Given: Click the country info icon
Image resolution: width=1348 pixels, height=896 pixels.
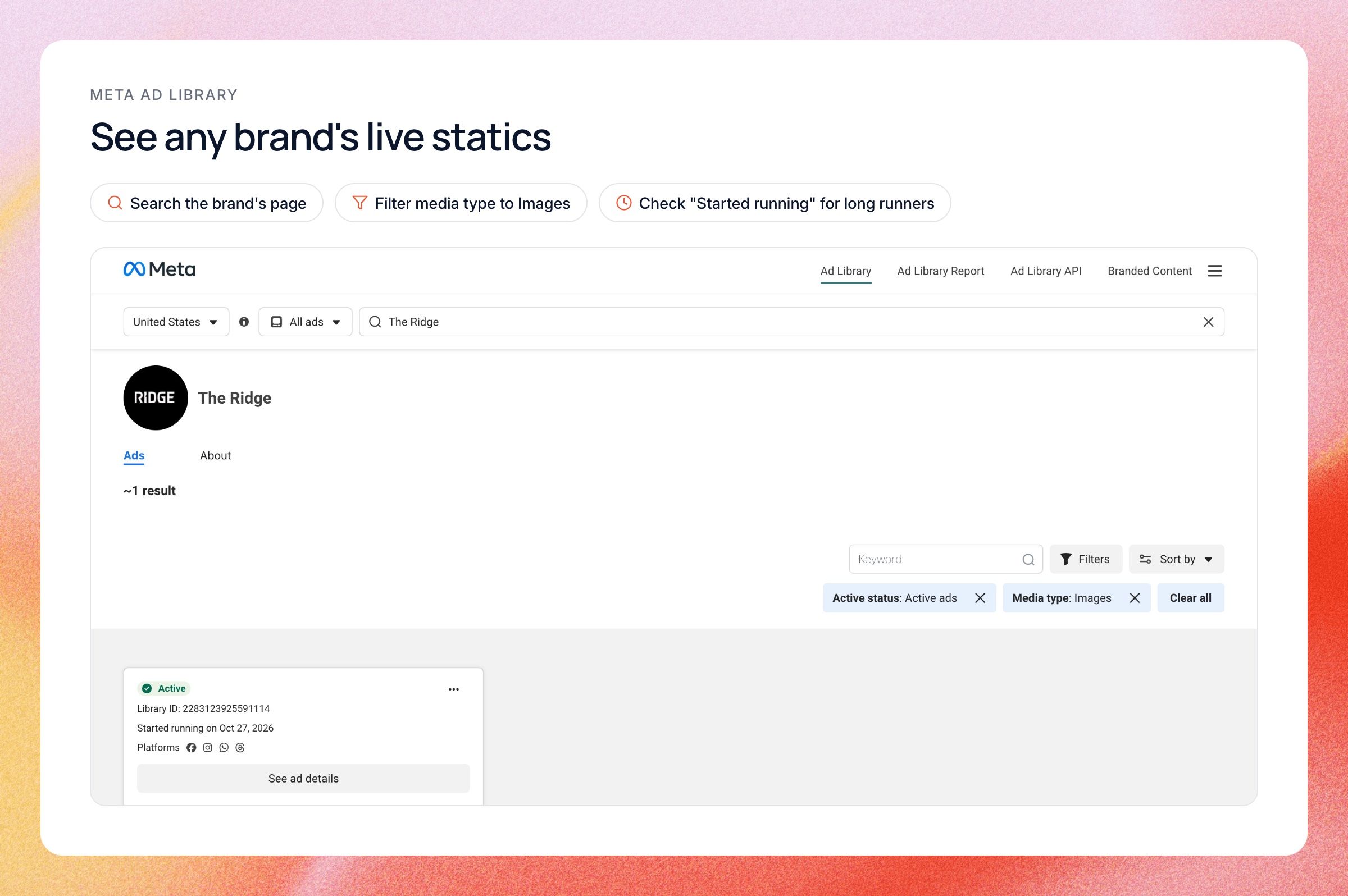Looking at the screenshot, I should click(244, 322).
